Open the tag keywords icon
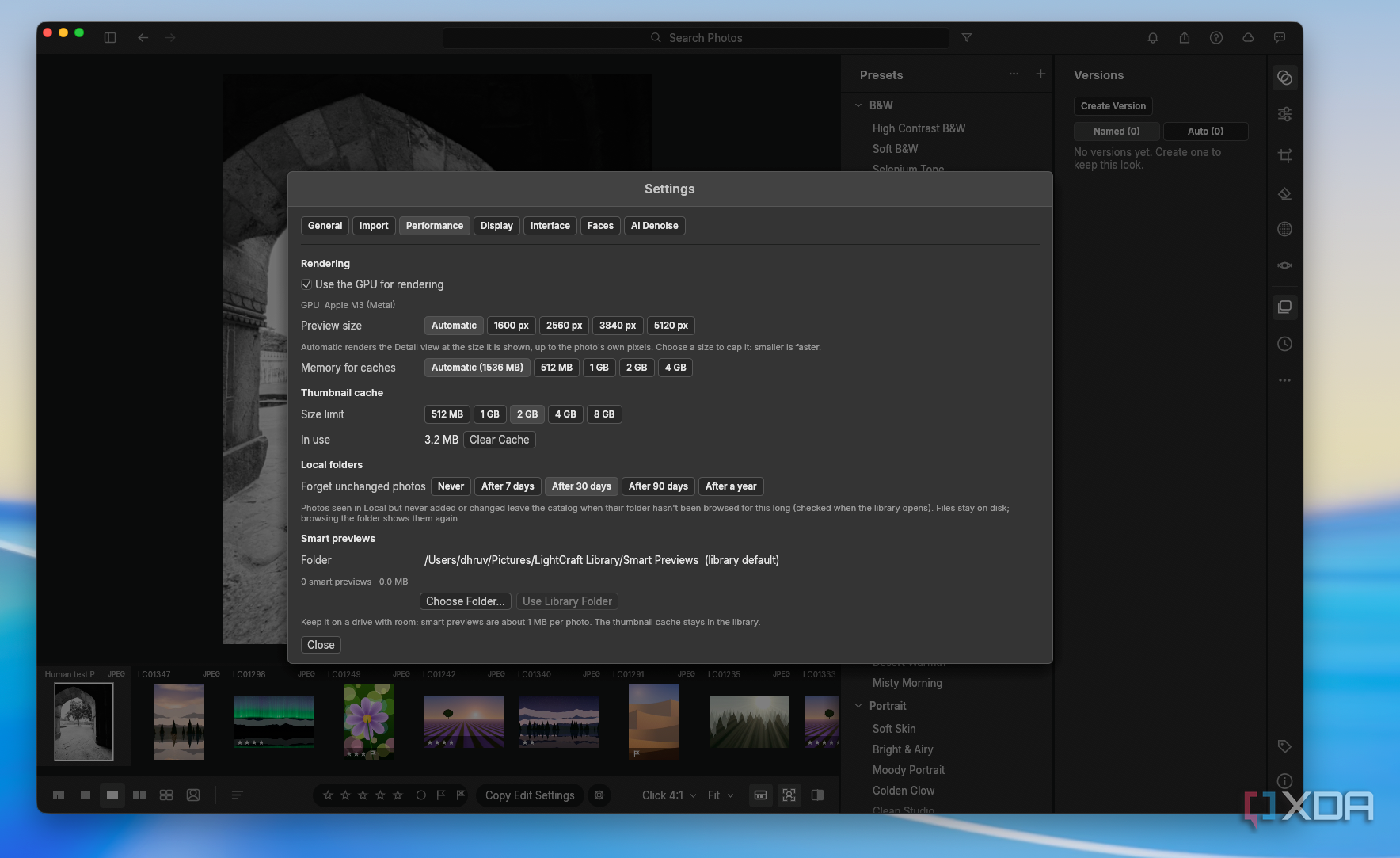 click(1284, 746)
